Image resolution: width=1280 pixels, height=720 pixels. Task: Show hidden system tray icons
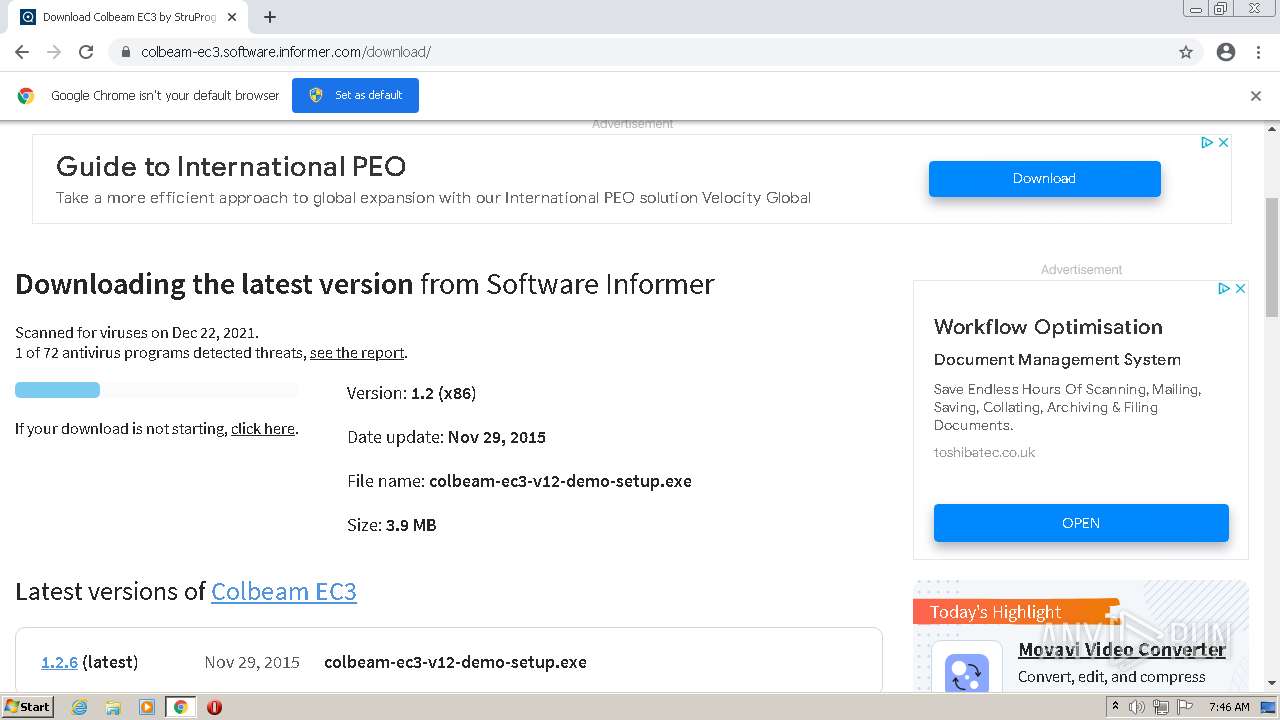[x=1115, y=707]
